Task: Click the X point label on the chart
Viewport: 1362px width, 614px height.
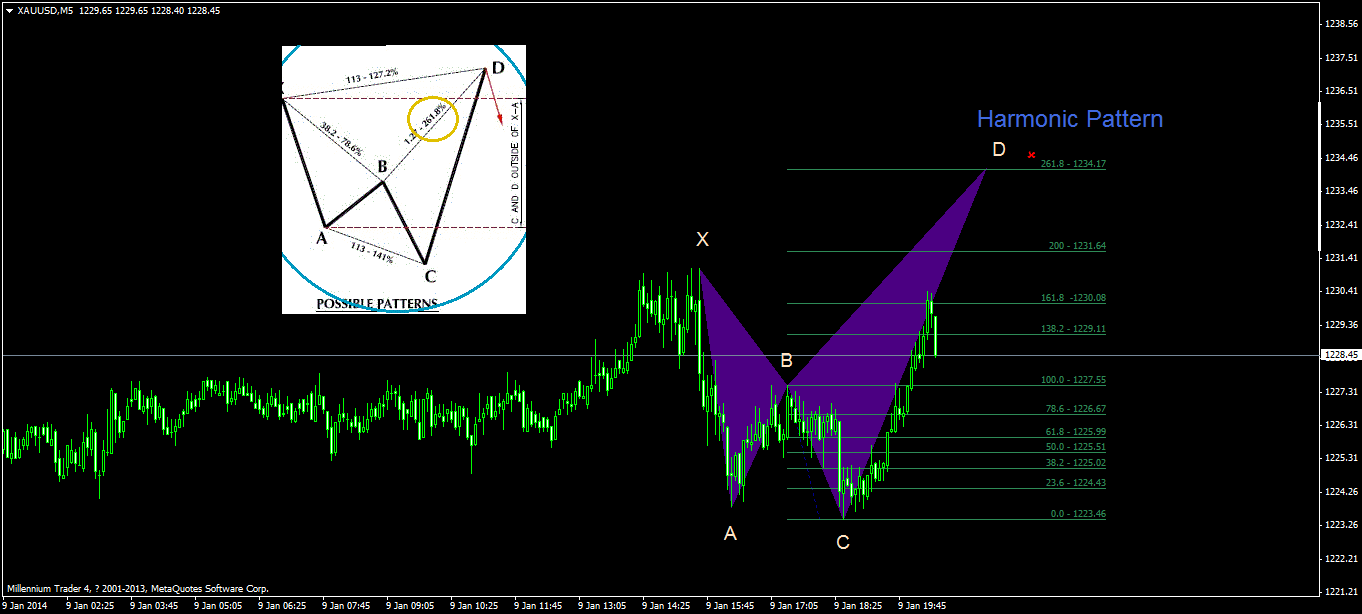Action: tap(703, 240)
